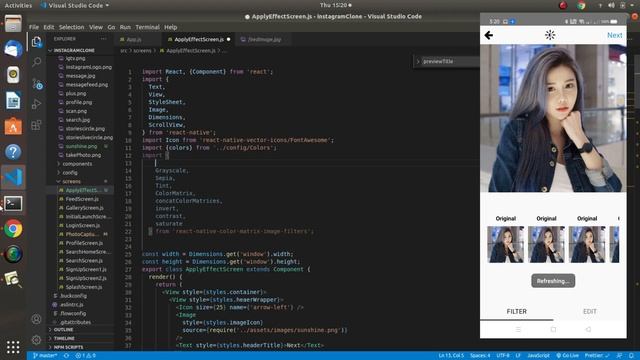Expand the previewTitle find widget chevron

418,62
